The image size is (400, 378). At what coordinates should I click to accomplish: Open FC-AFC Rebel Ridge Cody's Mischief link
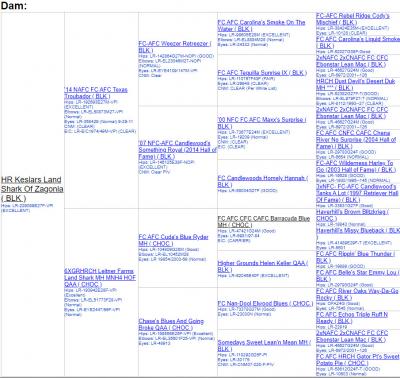(353, 19)
